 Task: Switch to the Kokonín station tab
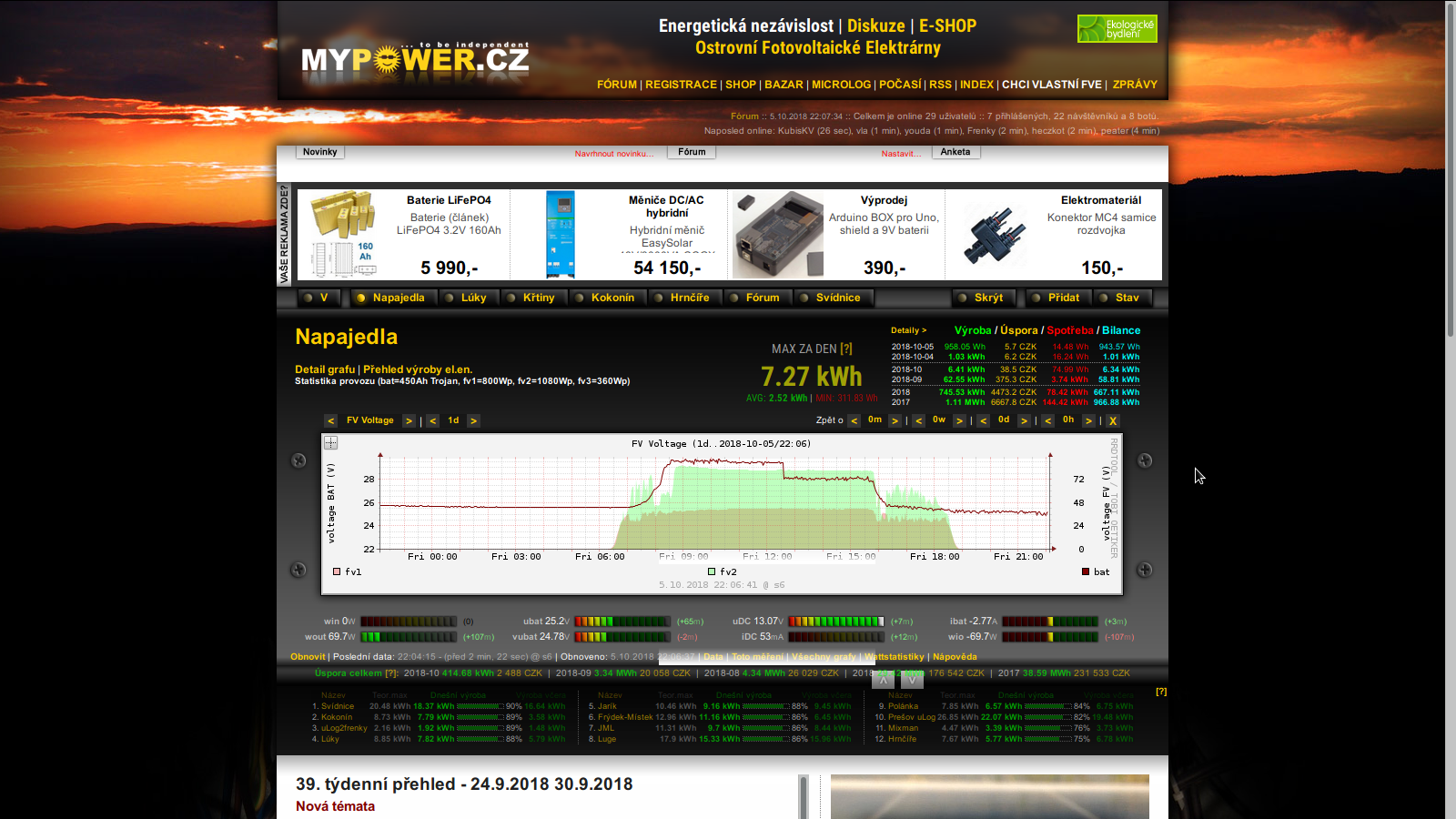[x=606, y=298]
